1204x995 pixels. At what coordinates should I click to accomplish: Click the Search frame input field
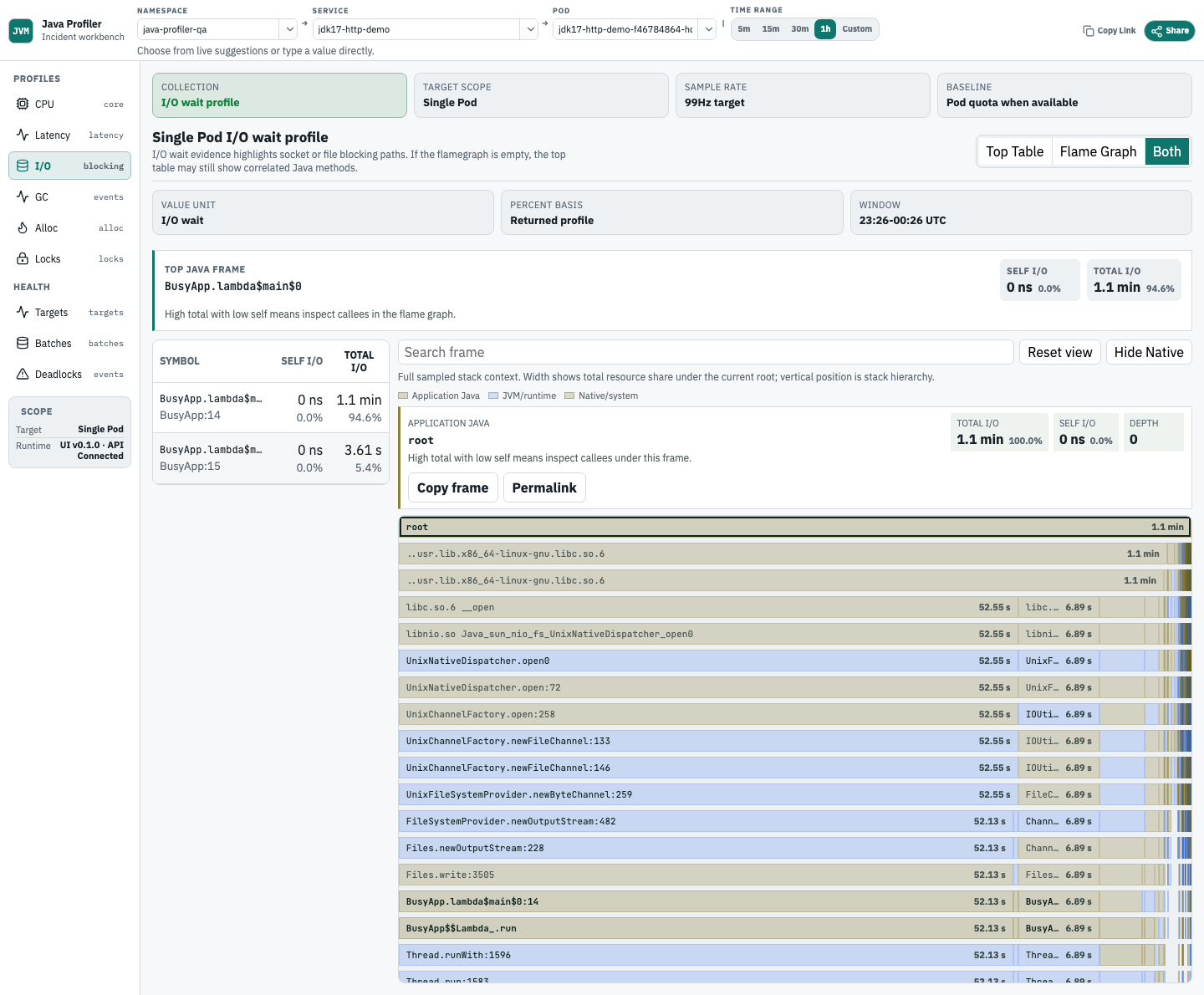706,352
